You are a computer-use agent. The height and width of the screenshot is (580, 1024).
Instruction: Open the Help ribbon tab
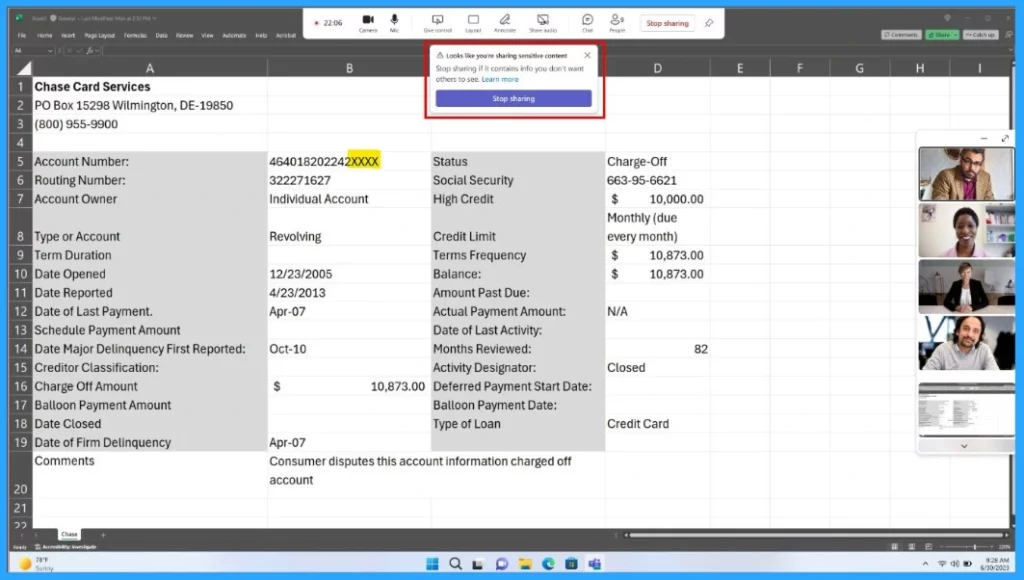click(261, 35)
